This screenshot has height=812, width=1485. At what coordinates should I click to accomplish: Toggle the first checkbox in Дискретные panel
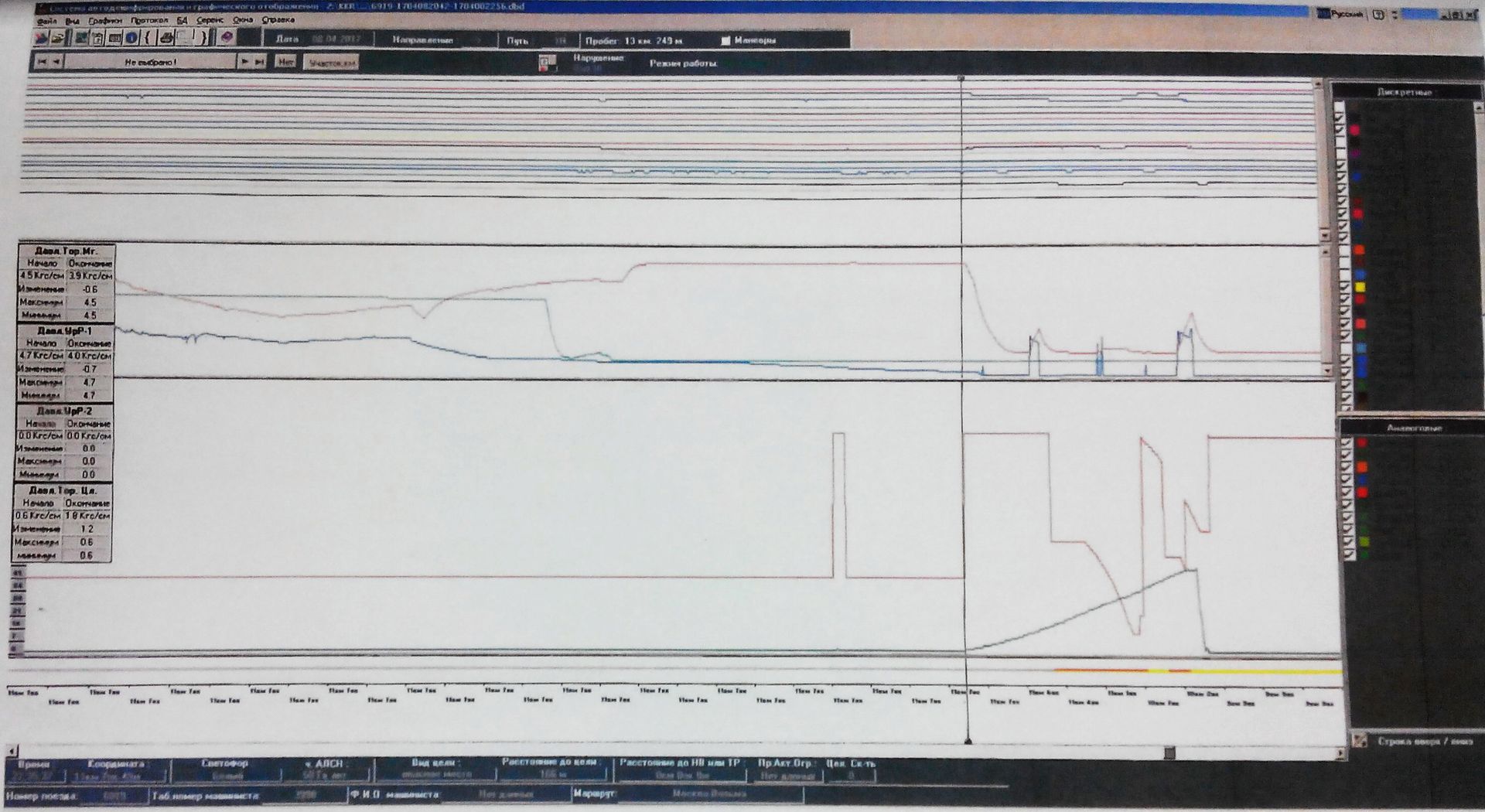click(x=1339, y=108)
